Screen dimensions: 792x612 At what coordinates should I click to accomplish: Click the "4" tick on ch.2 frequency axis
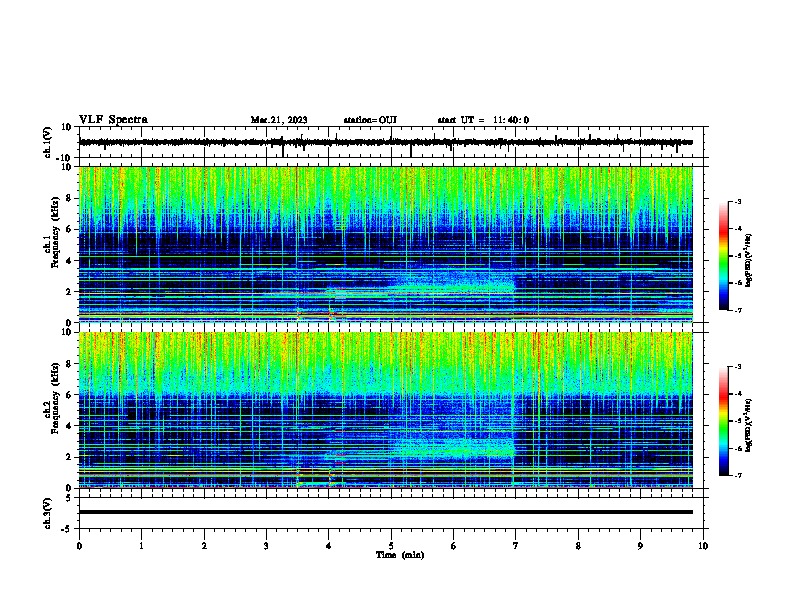(70, 426)
